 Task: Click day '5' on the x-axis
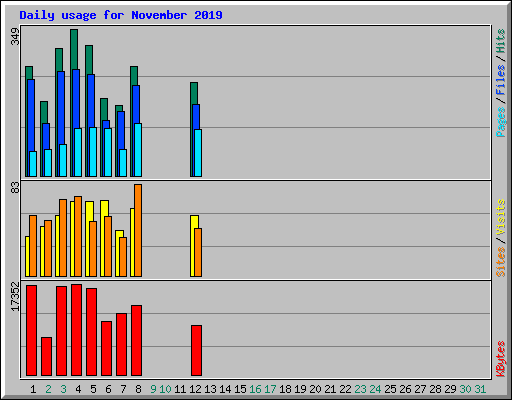(93, 389)
